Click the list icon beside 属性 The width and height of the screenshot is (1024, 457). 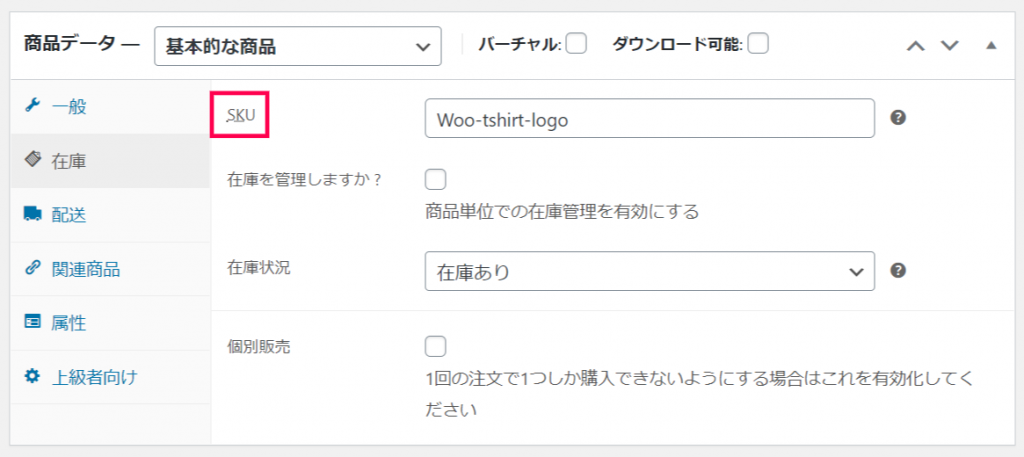[32, 322]
